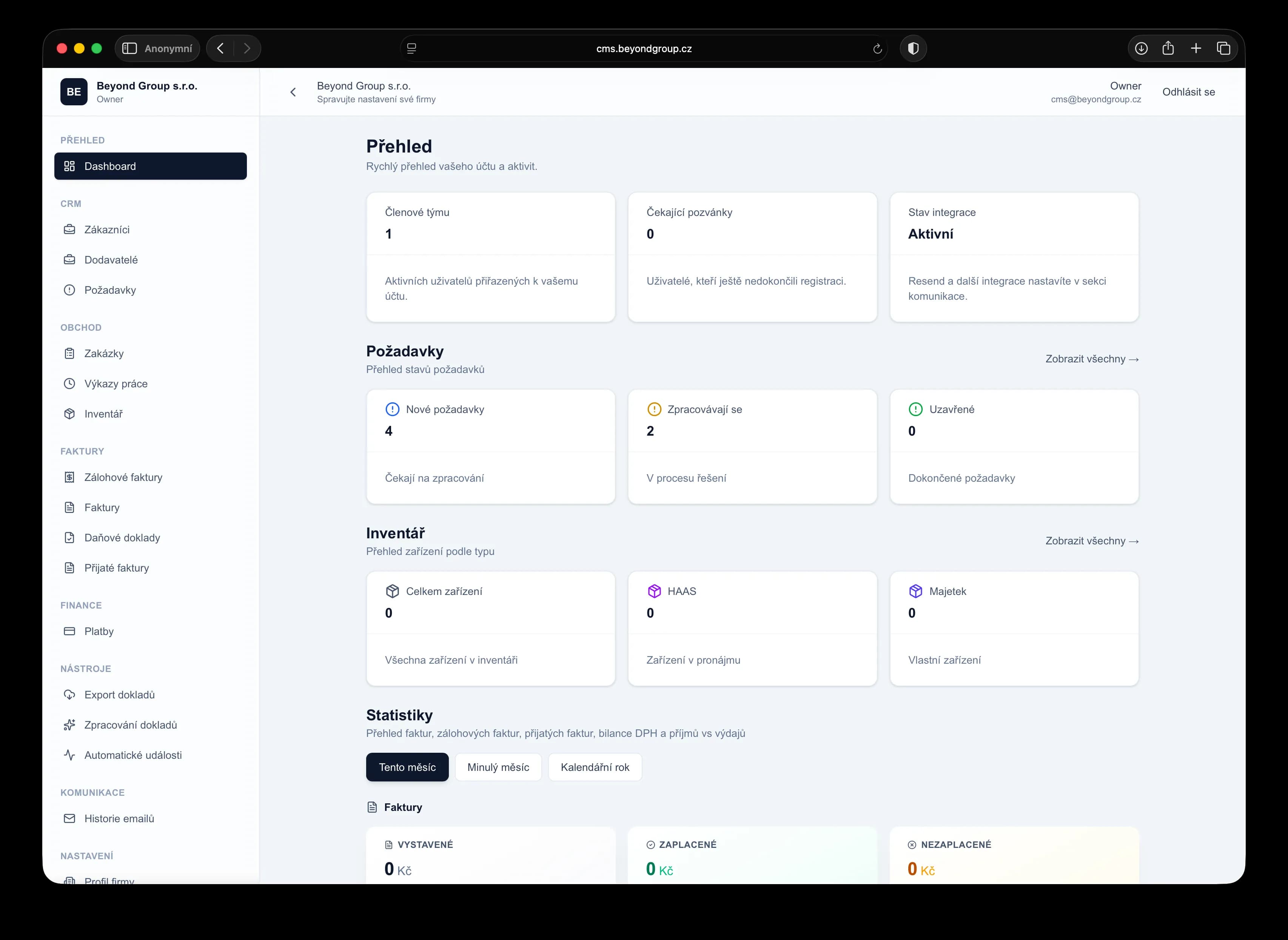Screen dimensions: 1288x940
Task: Click the Odhlásit se button
Action: point(1188,92)
